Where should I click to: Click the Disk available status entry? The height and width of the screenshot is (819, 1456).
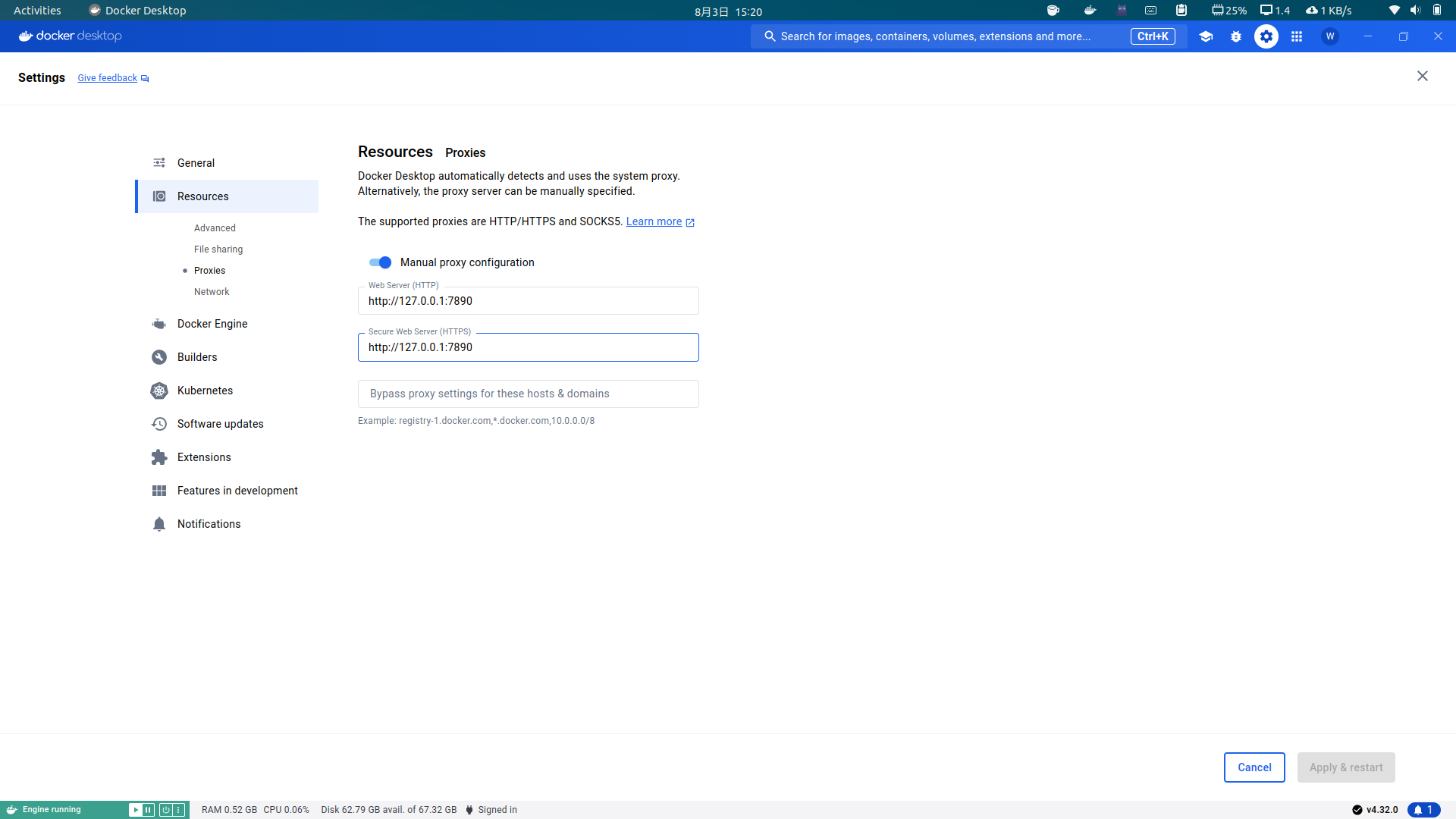[389, 810]
